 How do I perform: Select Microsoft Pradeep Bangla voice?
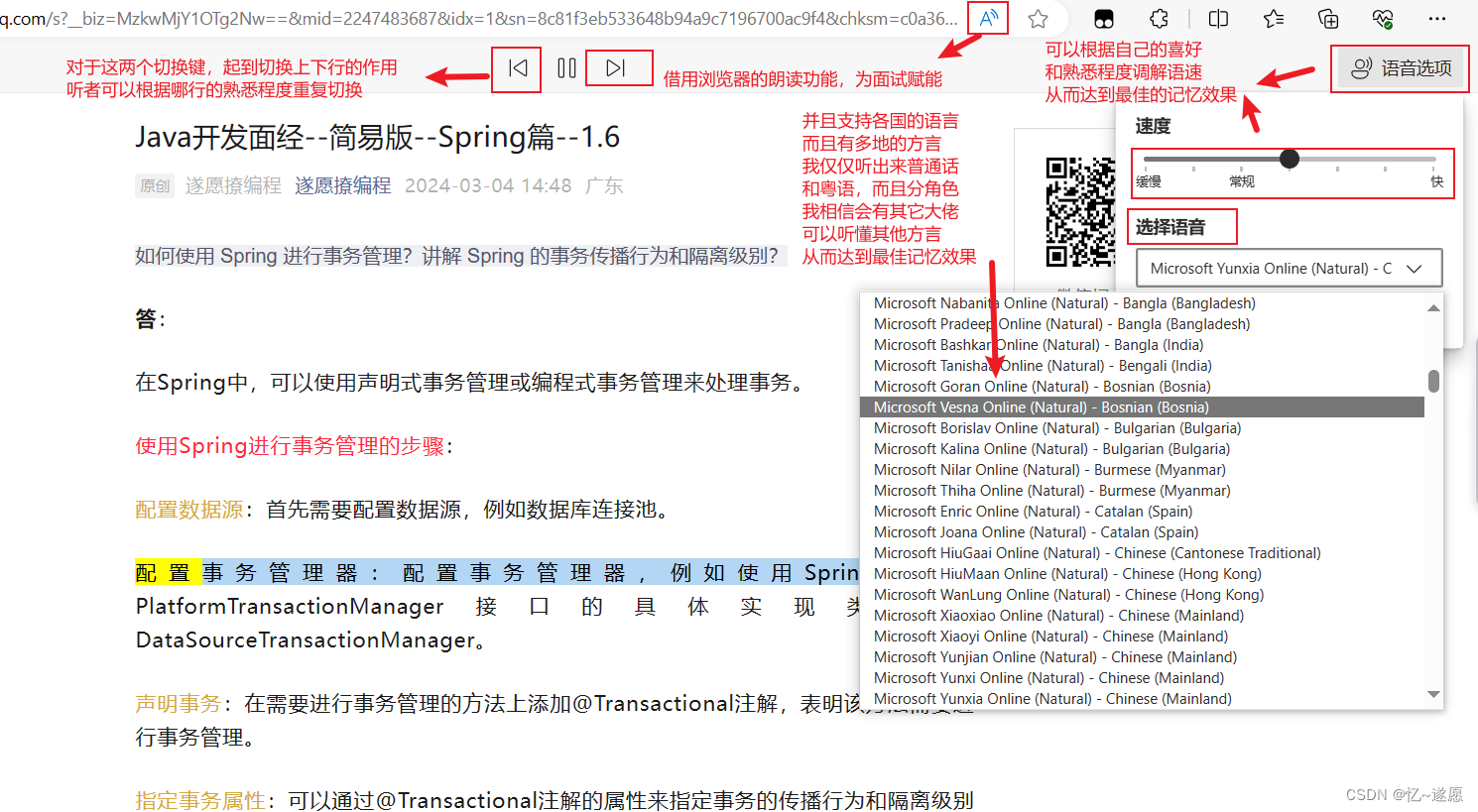point(1142,324)
